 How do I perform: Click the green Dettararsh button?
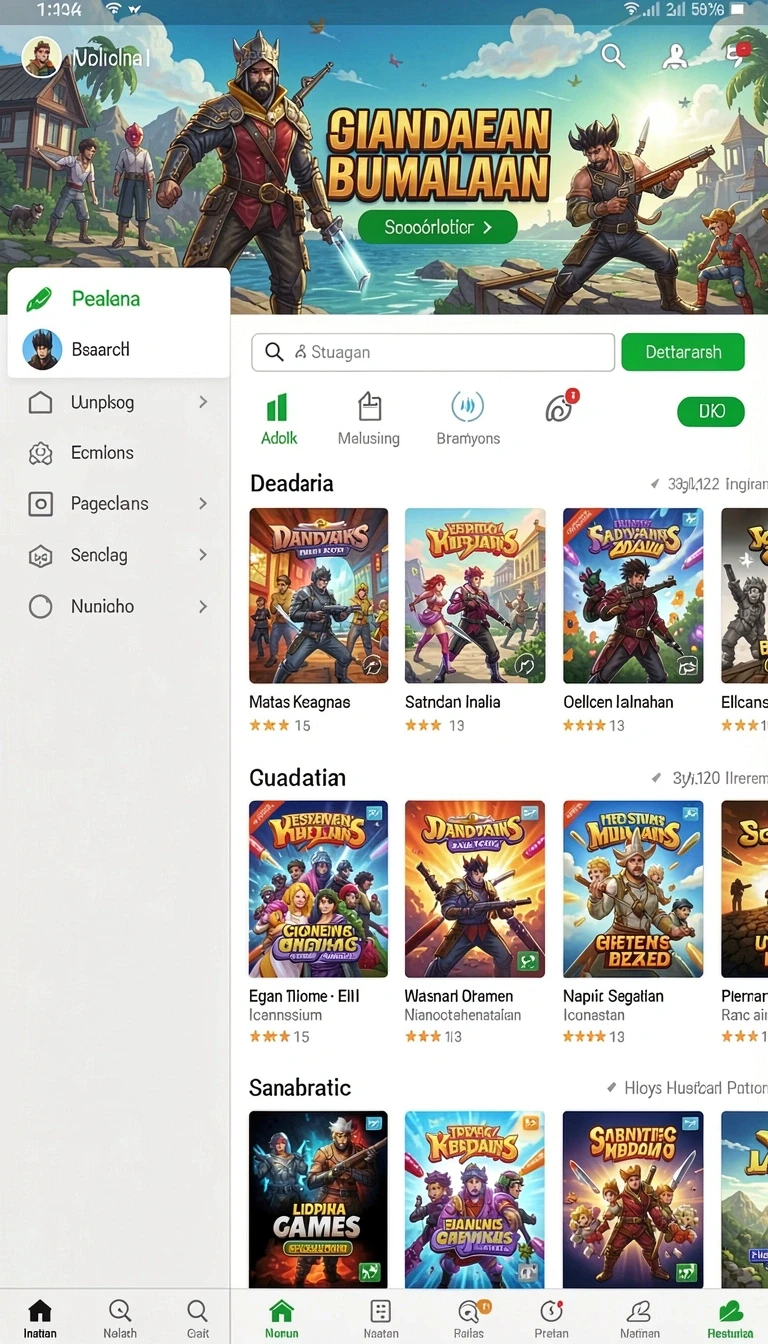click(683, 352)
